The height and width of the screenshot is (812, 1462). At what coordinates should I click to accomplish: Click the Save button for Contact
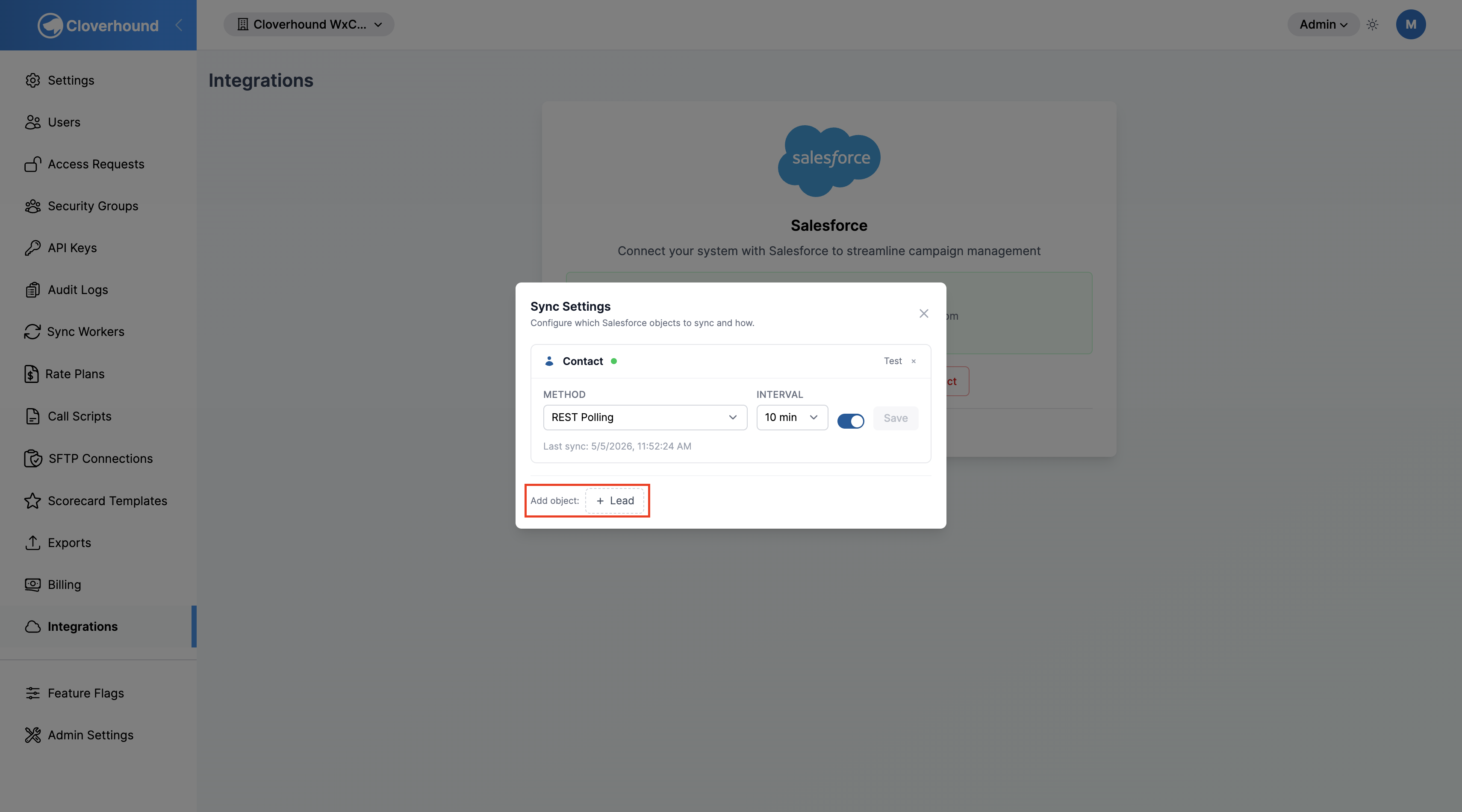tap(896, 418)
